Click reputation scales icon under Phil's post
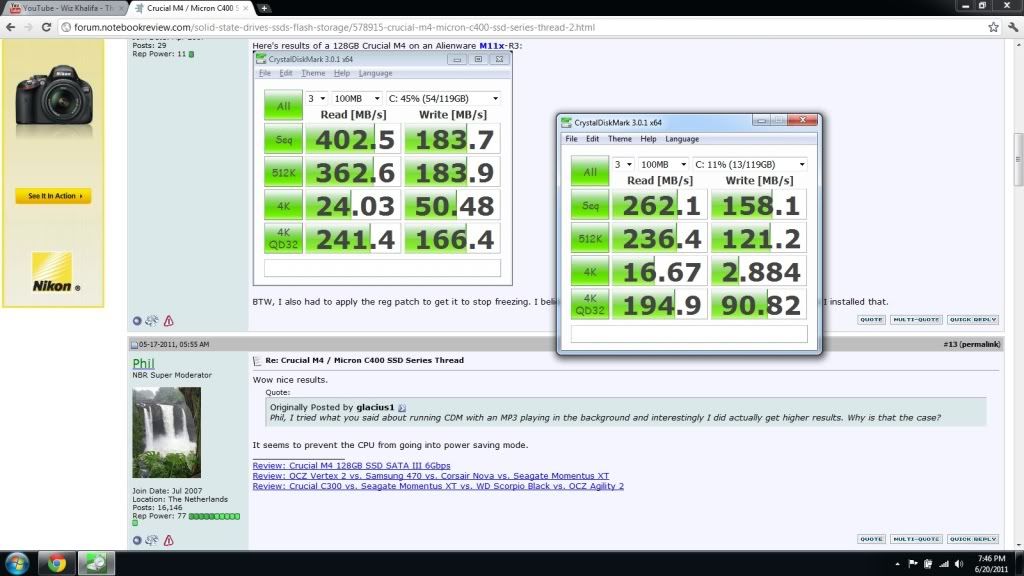Image resolution: width=1024 pixels, height=576 pixels. [152, 540]
